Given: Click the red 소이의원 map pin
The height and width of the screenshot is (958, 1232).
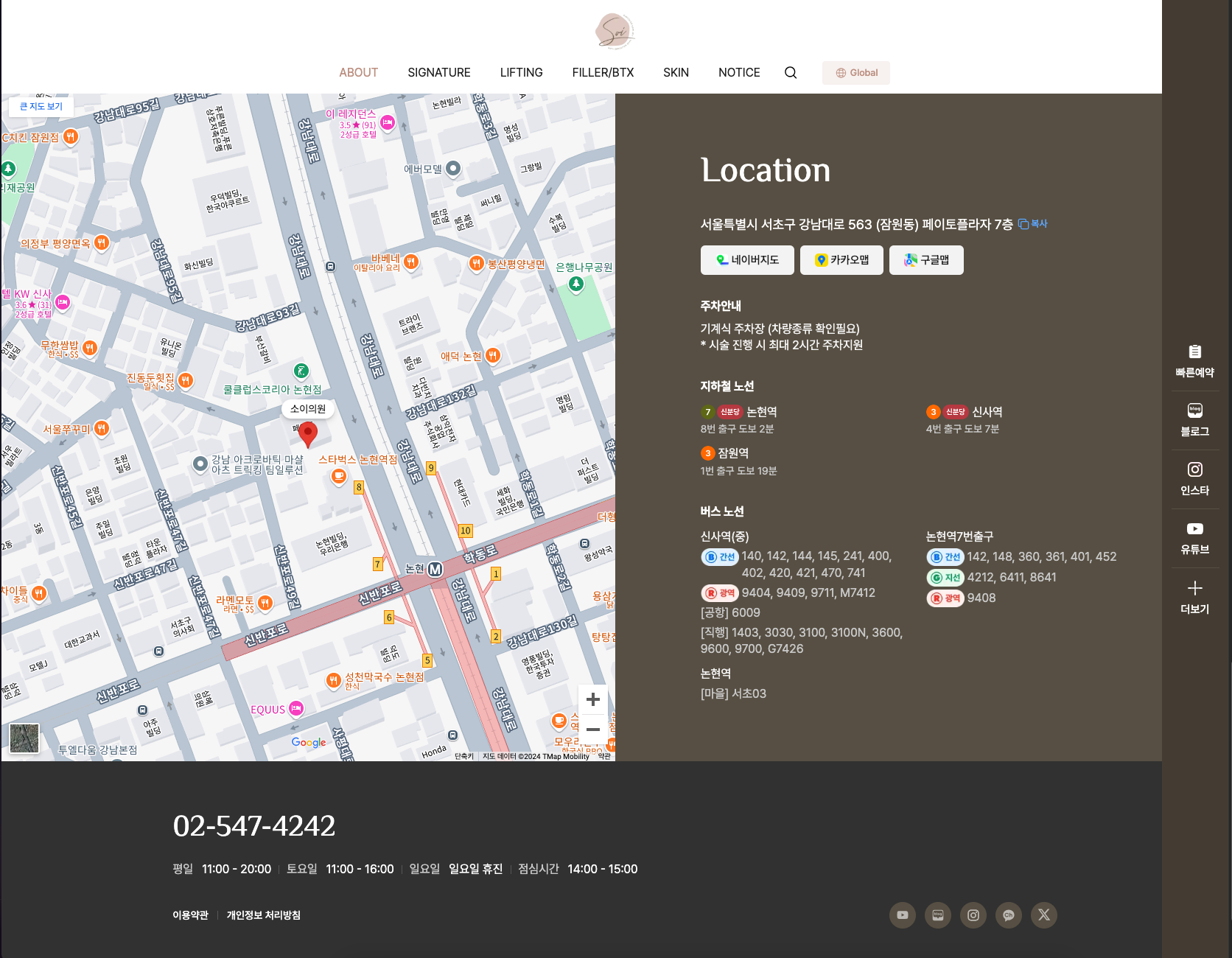Looking at the screenshot, I should coord(308,434).
